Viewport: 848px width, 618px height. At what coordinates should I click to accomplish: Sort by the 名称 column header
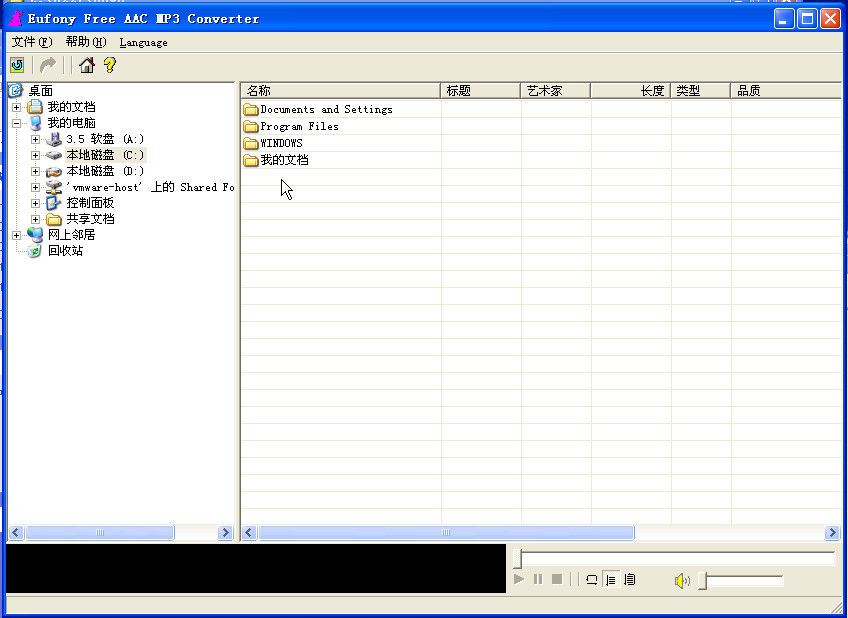point(341,91)
